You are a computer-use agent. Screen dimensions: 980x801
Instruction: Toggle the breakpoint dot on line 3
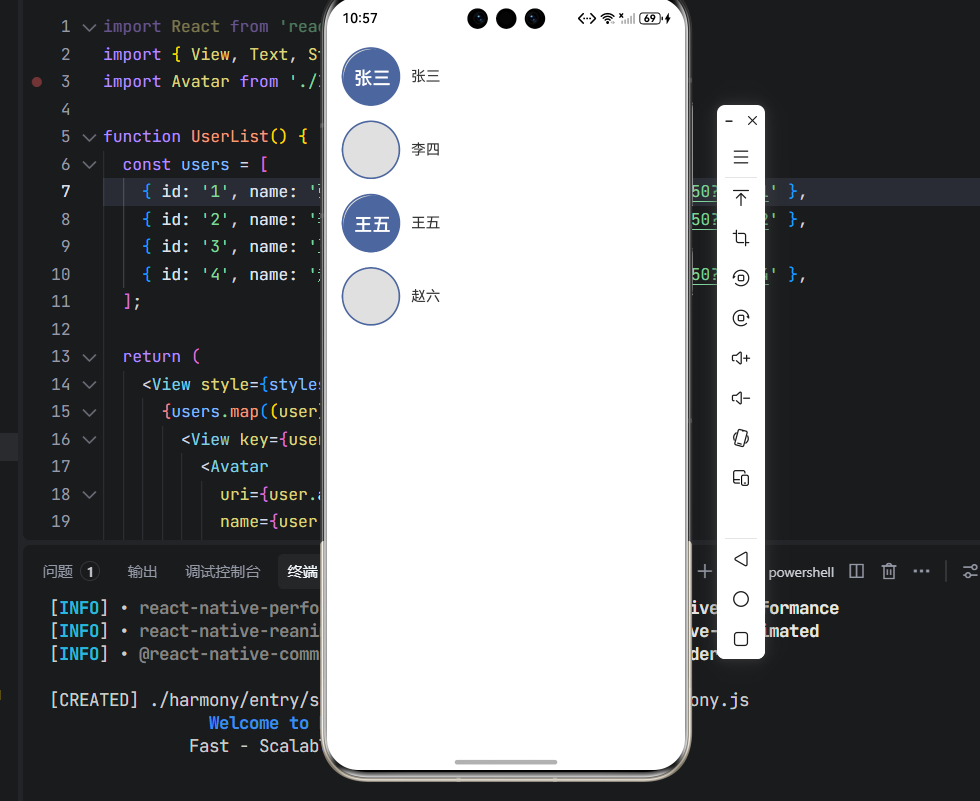(x=37, y=82)
